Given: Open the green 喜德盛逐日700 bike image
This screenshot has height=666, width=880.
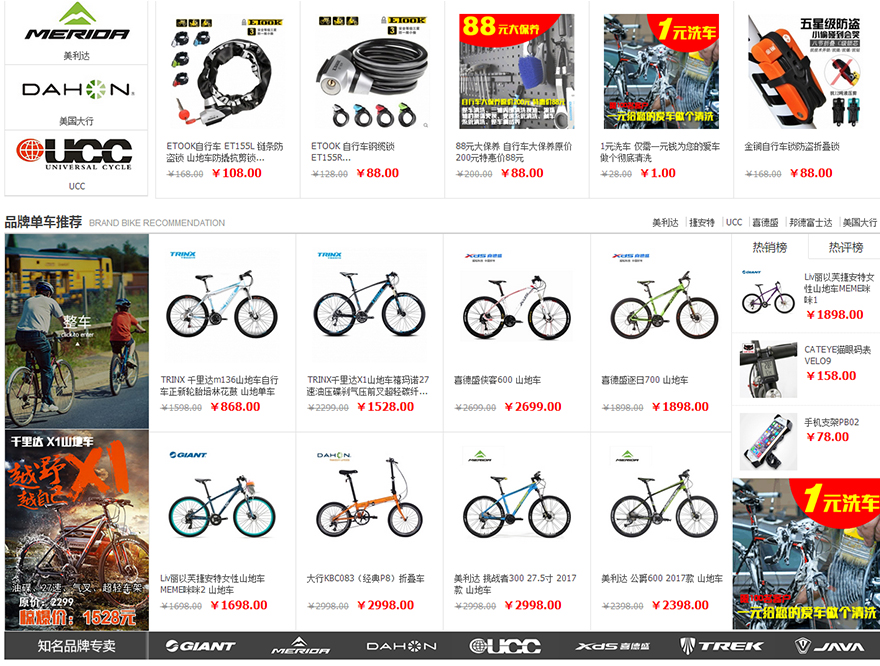Looking at the screenshot, I should 664,307.
